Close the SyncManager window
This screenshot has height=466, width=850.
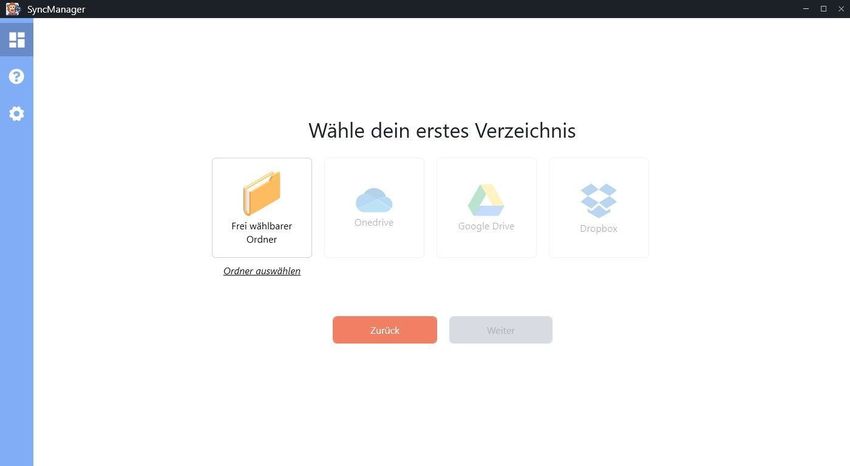(841, 9)
